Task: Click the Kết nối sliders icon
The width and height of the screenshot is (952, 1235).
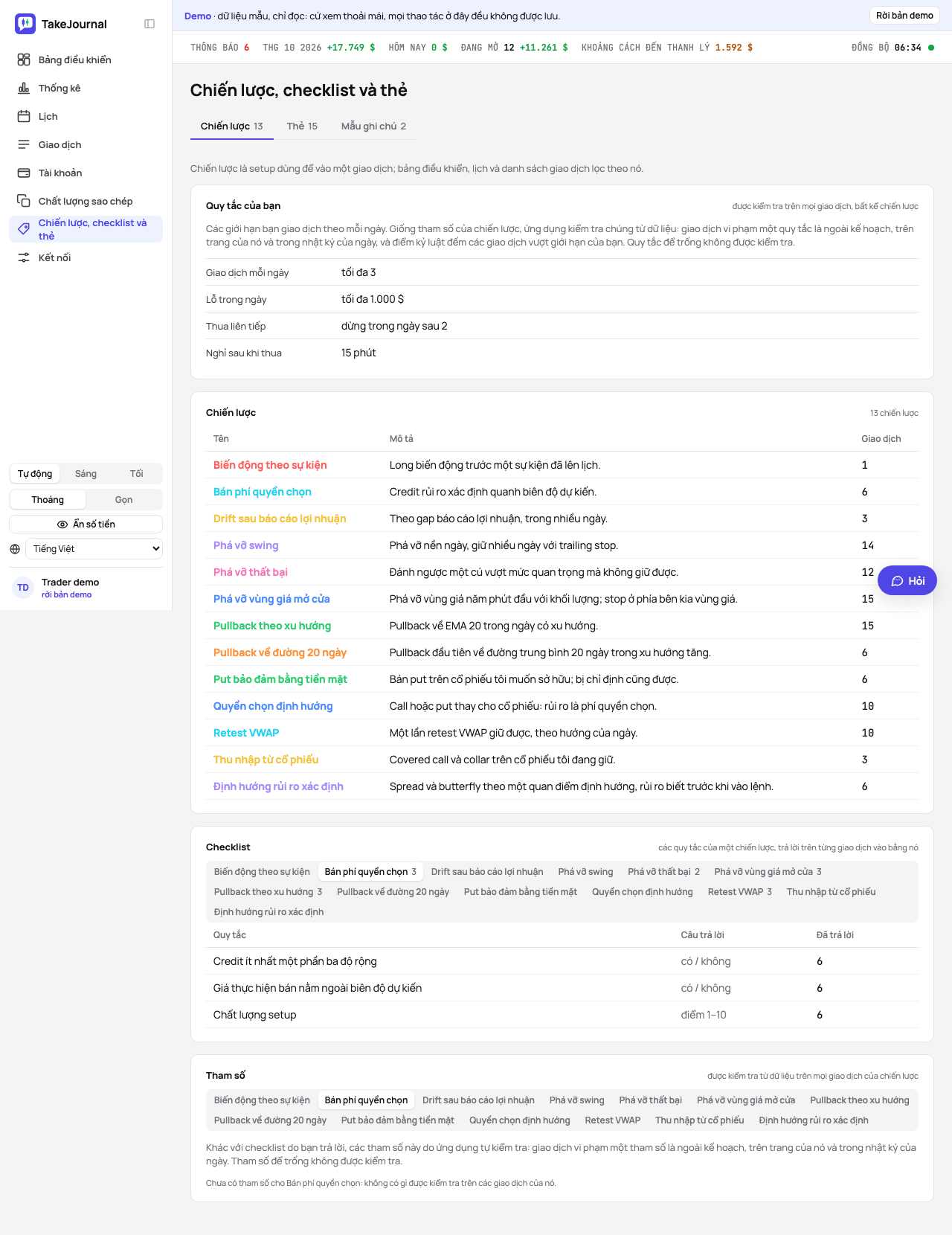Action: click(x=24, y=257)
